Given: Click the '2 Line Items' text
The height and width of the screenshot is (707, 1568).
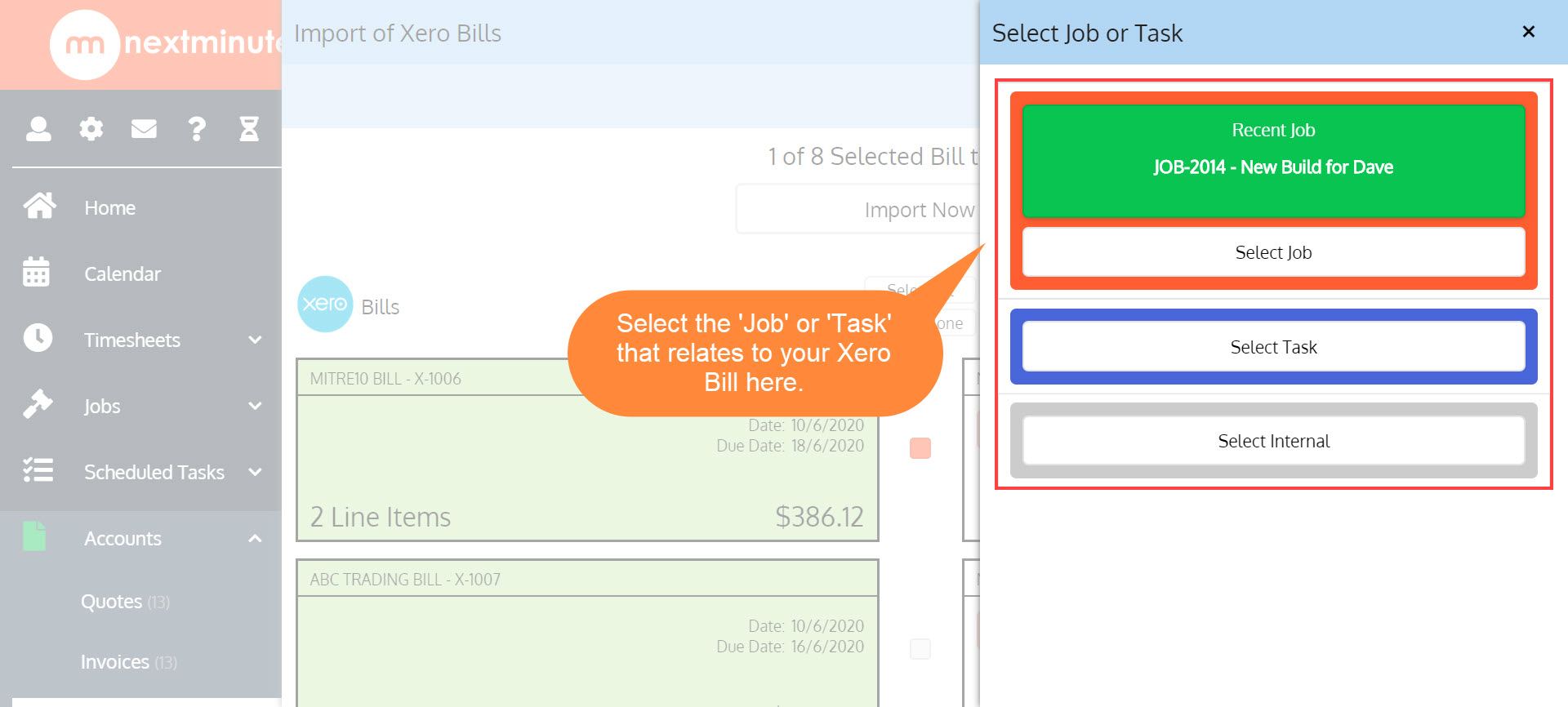Looking at the screenshot, I should point(381,517).
